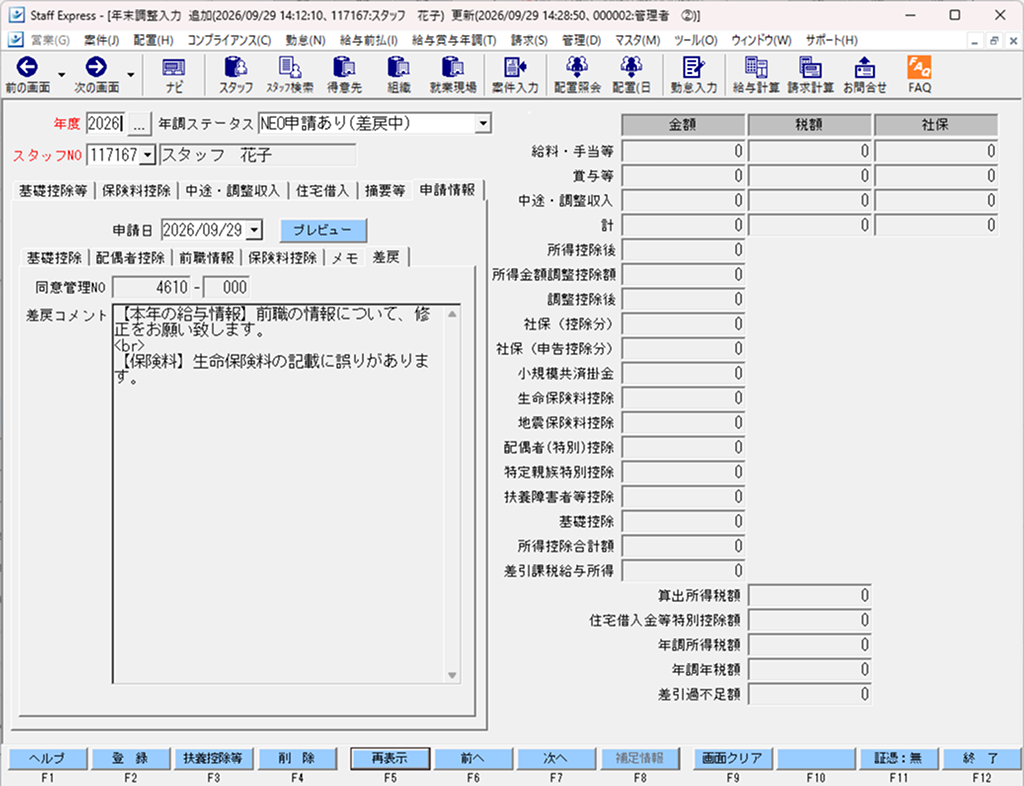1024x786 pixels.
Task: Select the メモ sub-tab
Action: (345, 258)
